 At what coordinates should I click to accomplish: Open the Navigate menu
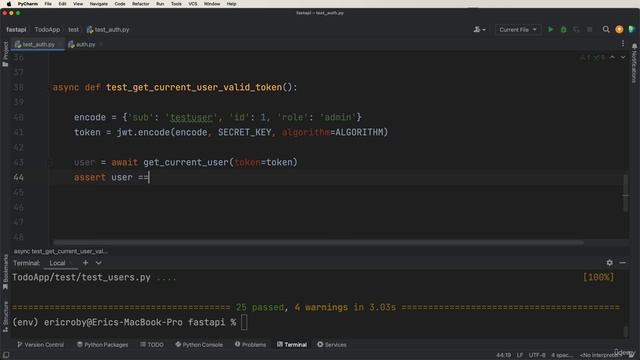coord(99,4)
